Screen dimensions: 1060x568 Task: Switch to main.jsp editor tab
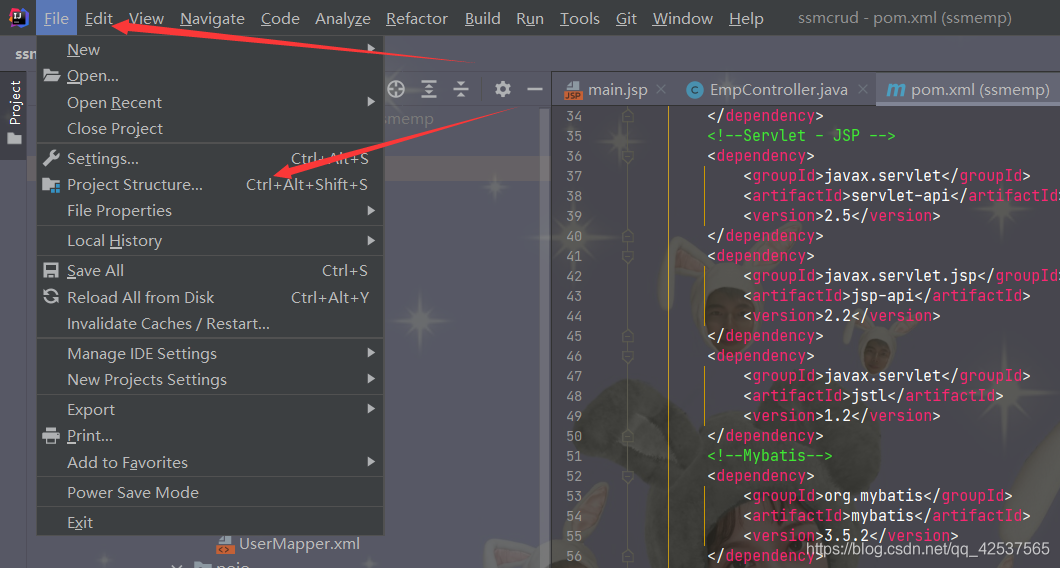pos(615,89)
